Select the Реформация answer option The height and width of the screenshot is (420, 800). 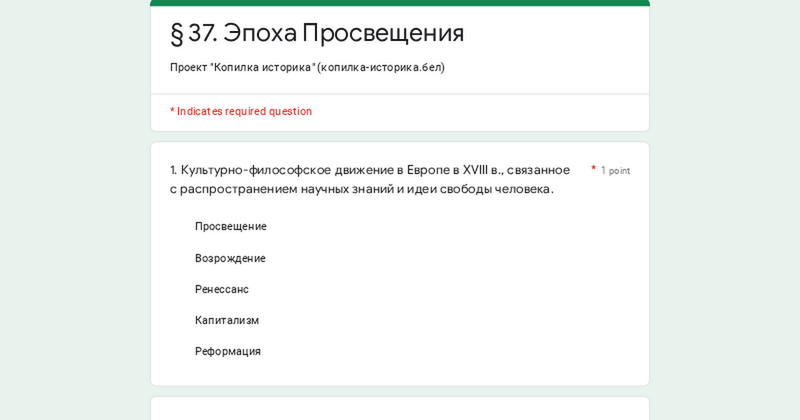coord(228,351)
